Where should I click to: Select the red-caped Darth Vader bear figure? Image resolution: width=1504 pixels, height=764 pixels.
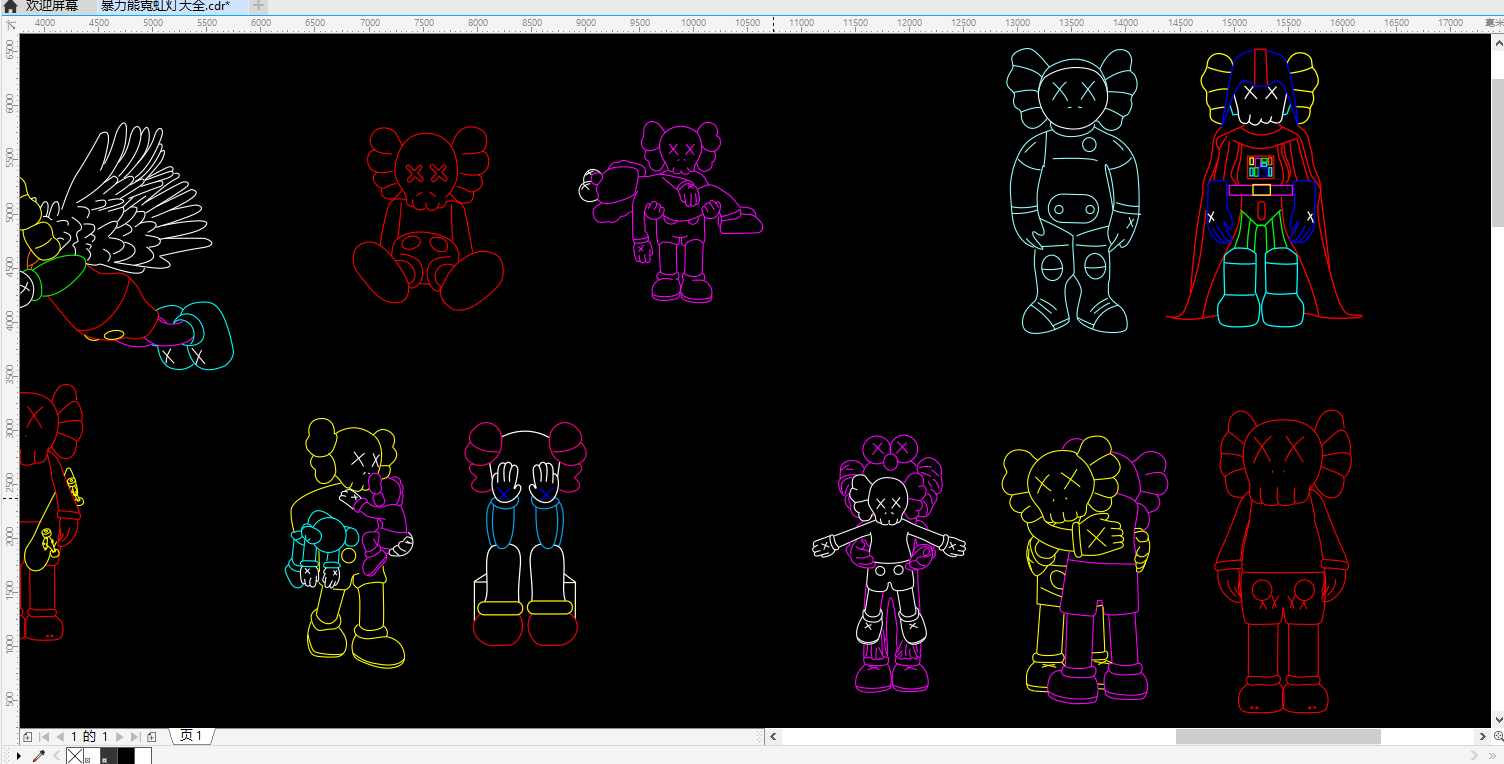coord(1262,187)
